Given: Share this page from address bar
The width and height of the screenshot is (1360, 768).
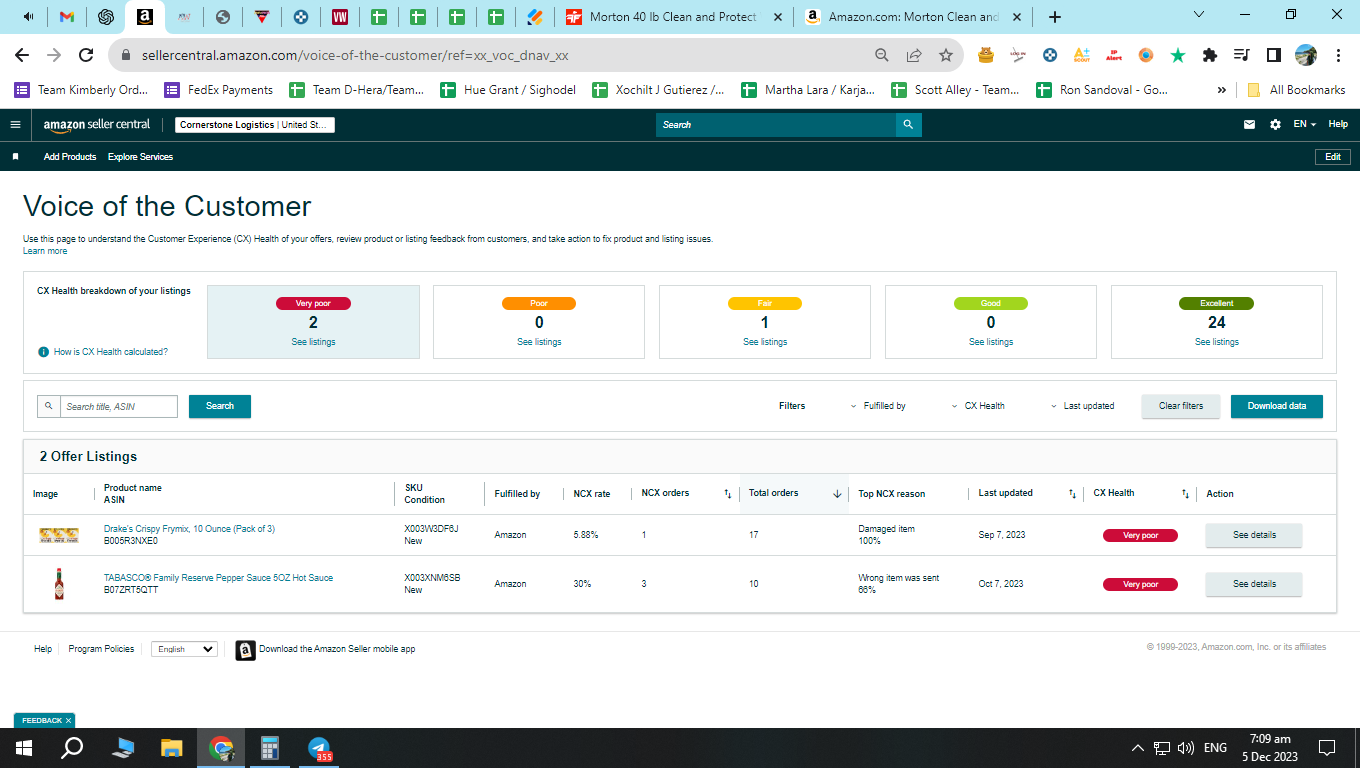Looking at the screenshot, I should (x=913, y=55).
